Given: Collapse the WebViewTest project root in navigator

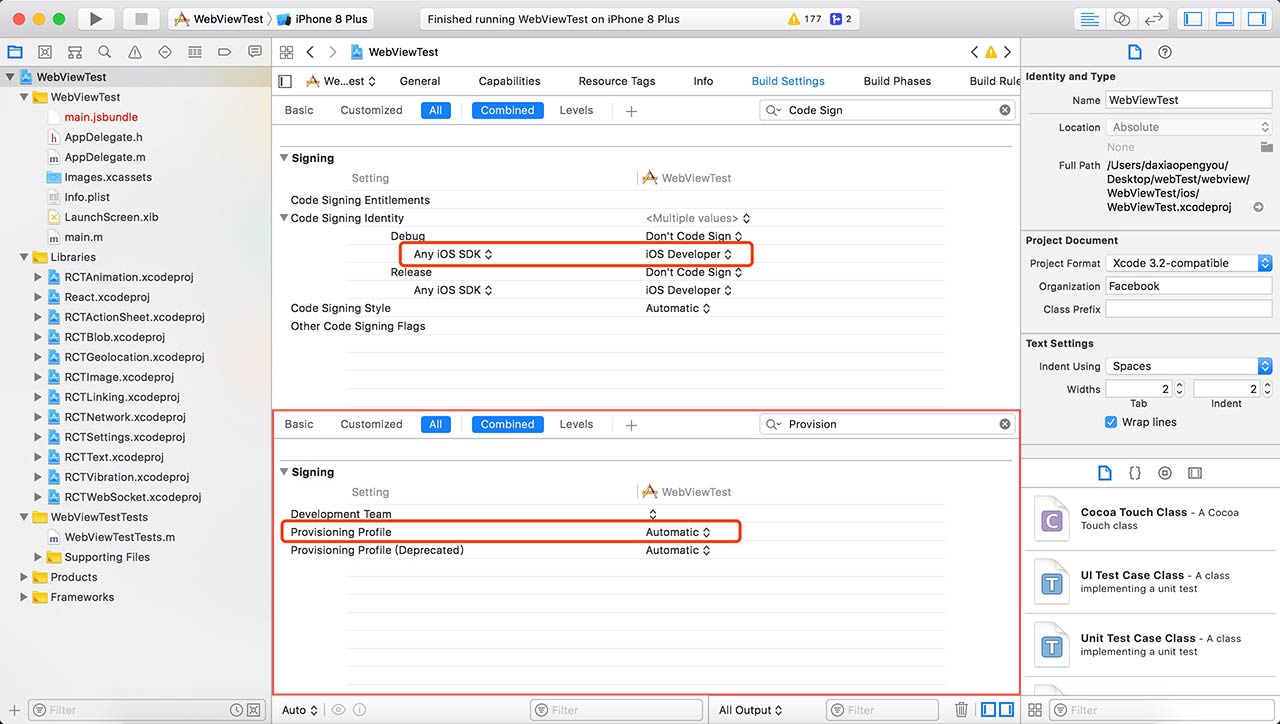Looking at the screenshot, I should (x=11, y=77).
